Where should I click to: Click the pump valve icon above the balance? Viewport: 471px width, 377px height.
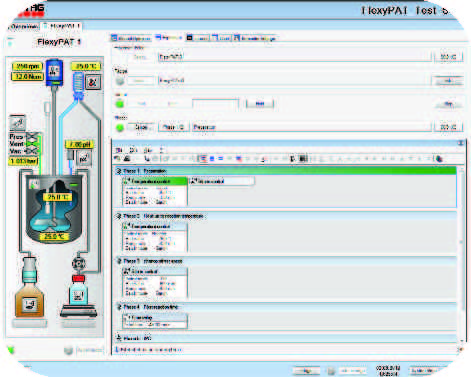click(79, 263)
